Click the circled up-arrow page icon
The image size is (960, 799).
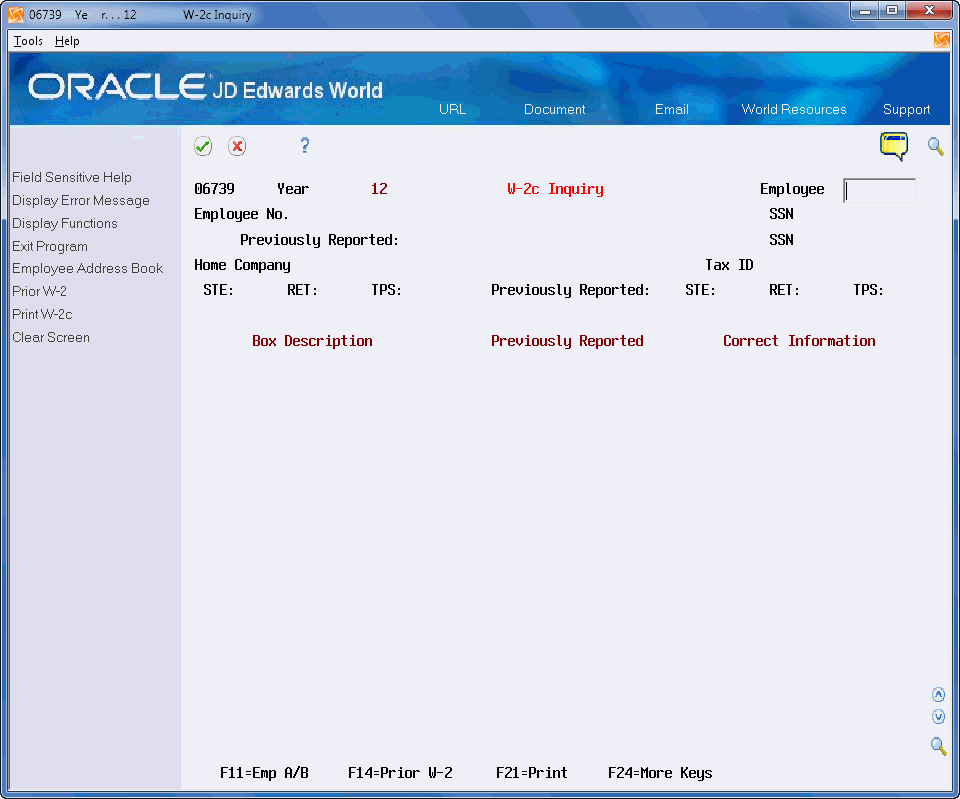[938, 694]
